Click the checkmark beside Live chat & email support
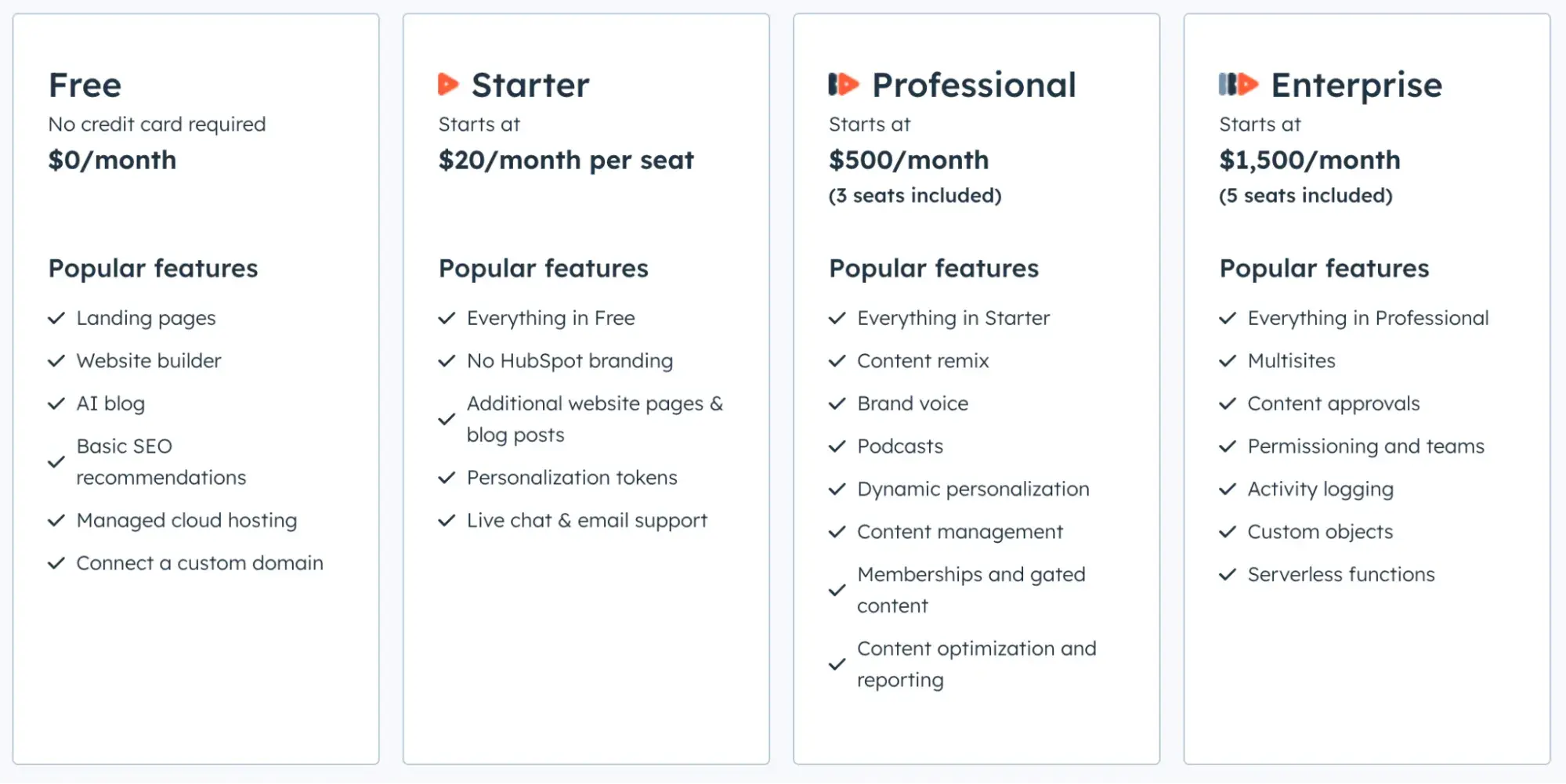This screenshot has width=1566, height=784. (447, 521)
